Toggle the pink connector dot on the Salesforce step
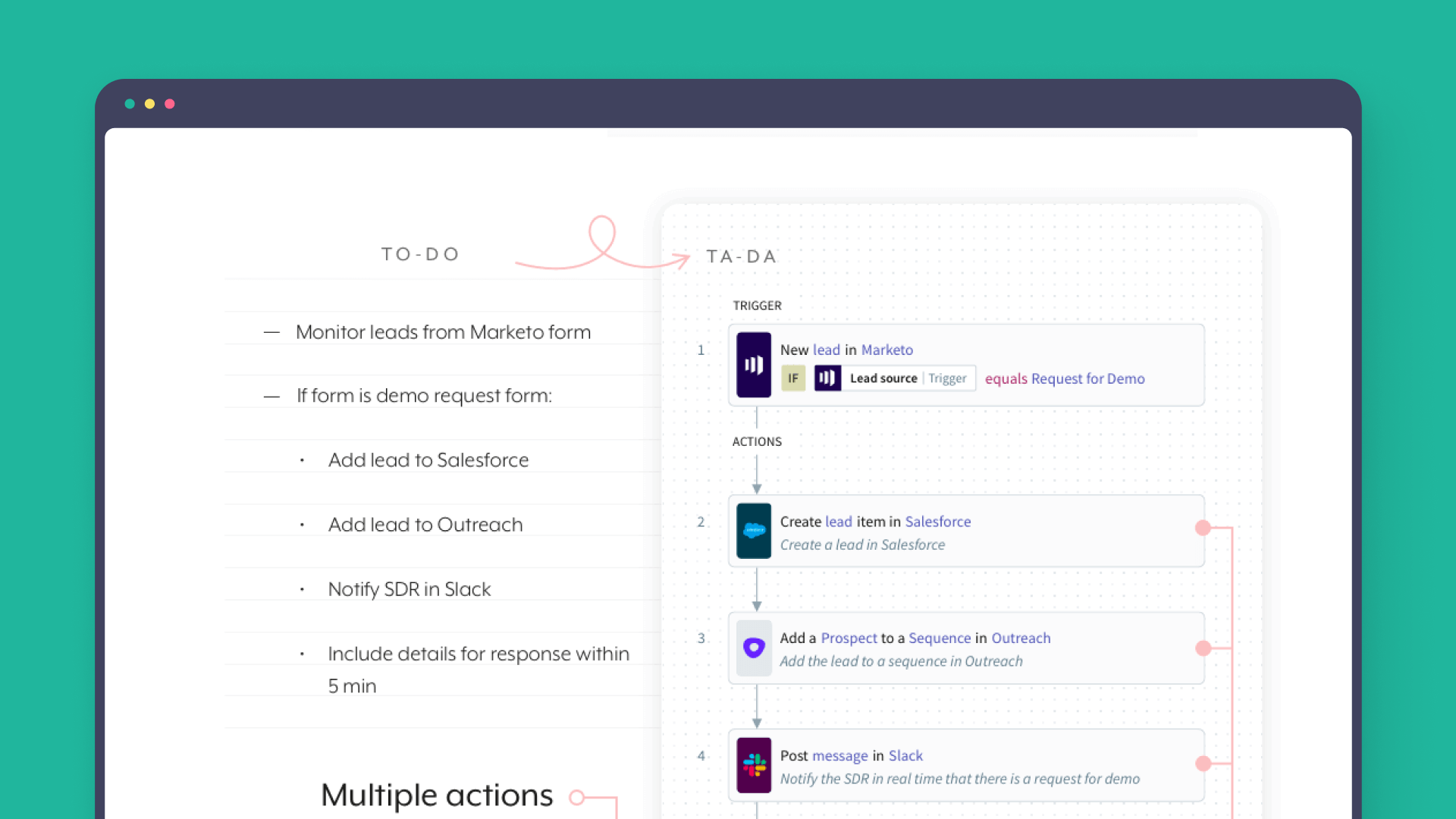The image size is (1456, 819). click(x=1203, y=526)
